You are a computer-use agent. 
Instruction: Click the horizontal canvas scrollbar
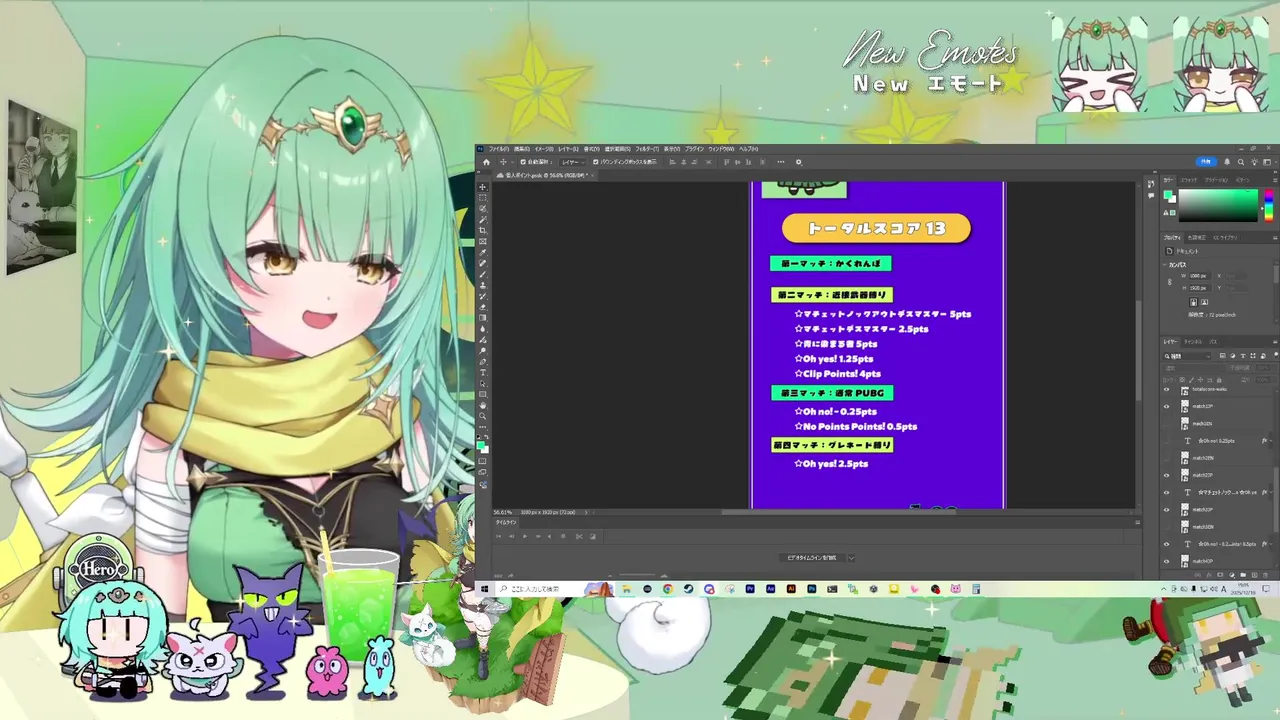click(838, 512)
